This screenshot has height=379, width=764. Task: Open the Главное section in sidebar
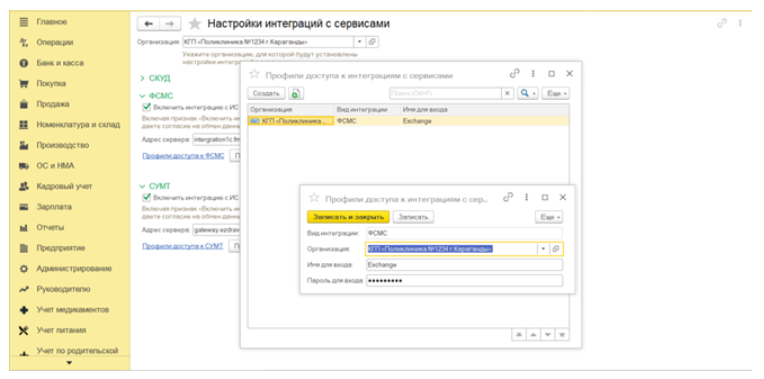(x=51, y=22)
